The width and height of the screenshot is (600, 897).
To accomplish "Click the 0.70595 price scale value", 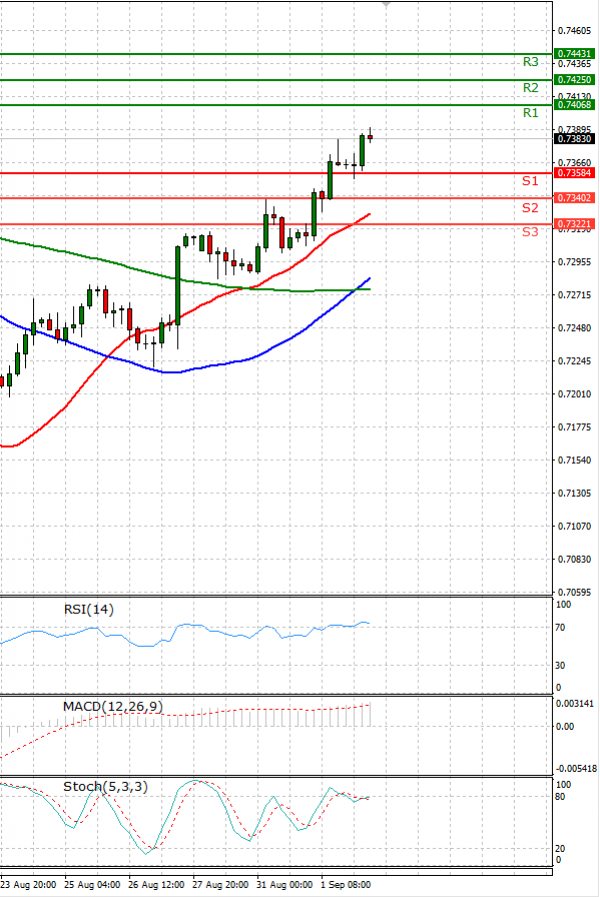I will 574,592.
